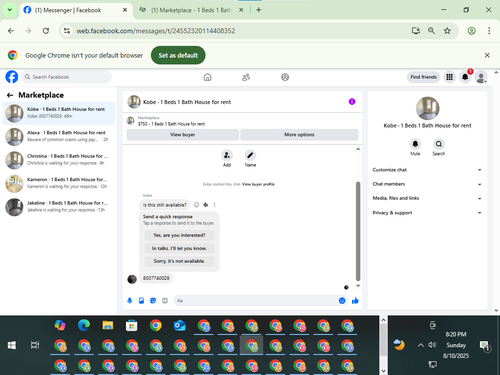The height and width of the screenshot is (375, 500).
Task: Expand Privacy & support section
Action: tap(427, 213)
